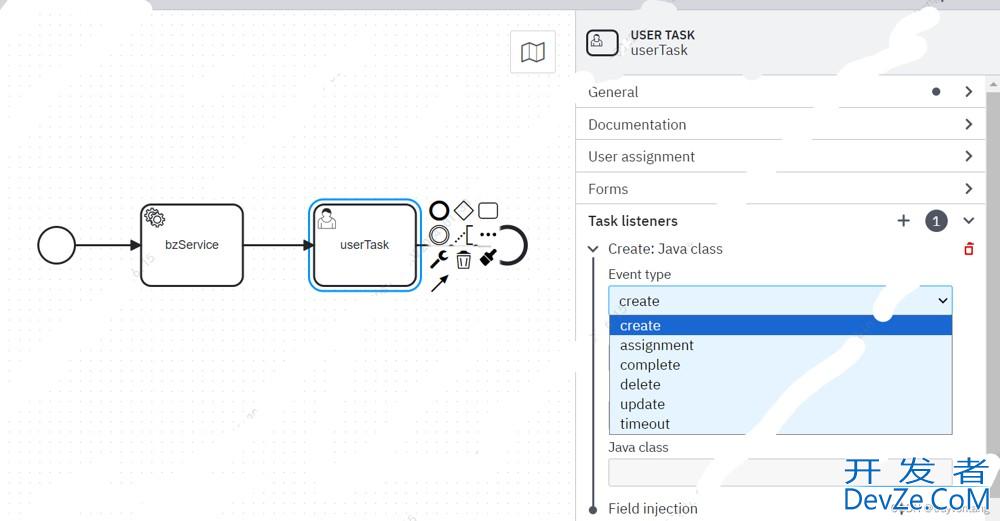Delete userTask with trash icon
This screenshot has width=1000, height=521.
point(464,260)
